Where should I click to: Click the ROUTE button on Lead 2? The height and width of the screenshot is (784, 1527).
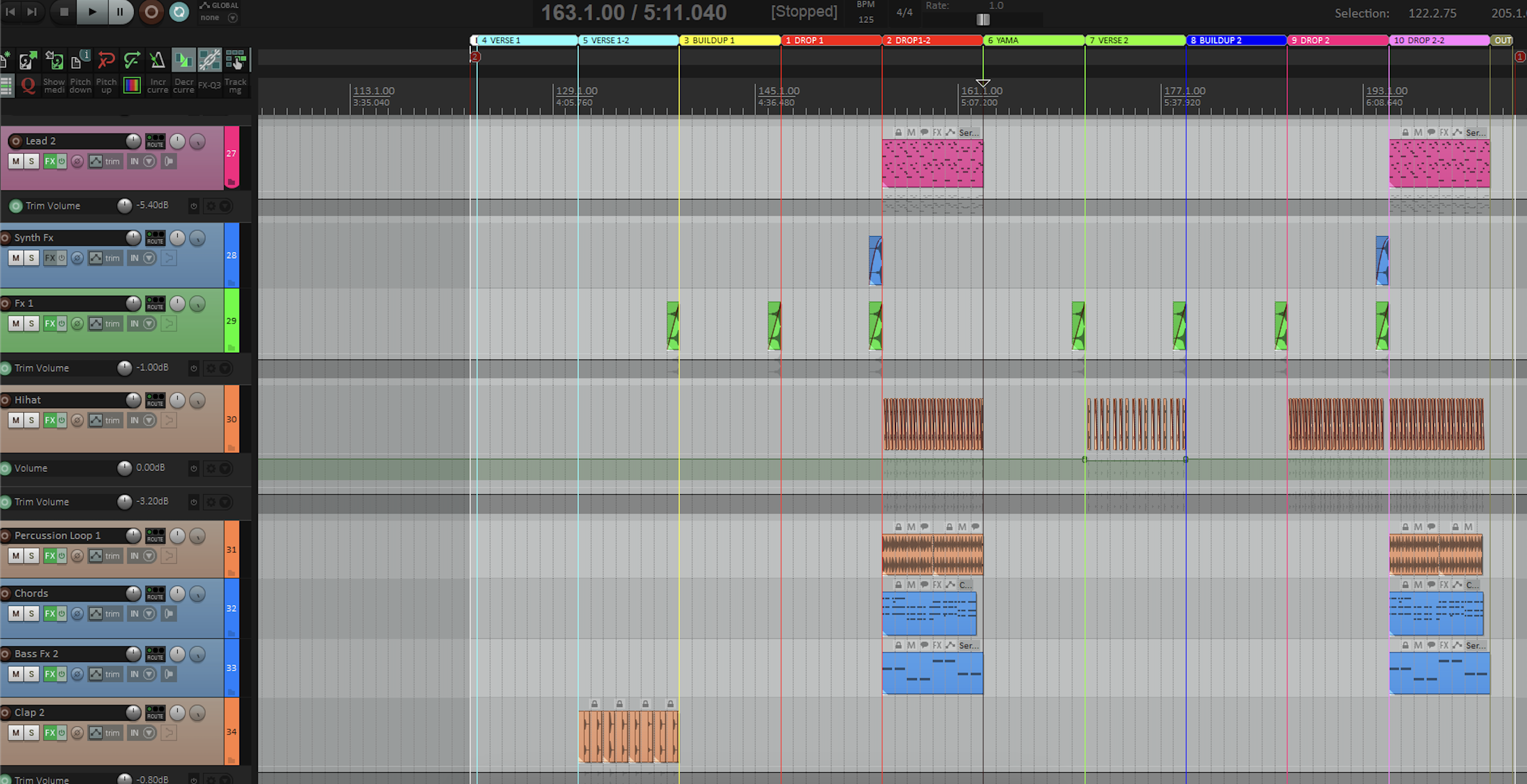pyautogui.click(x=155, y=141)
